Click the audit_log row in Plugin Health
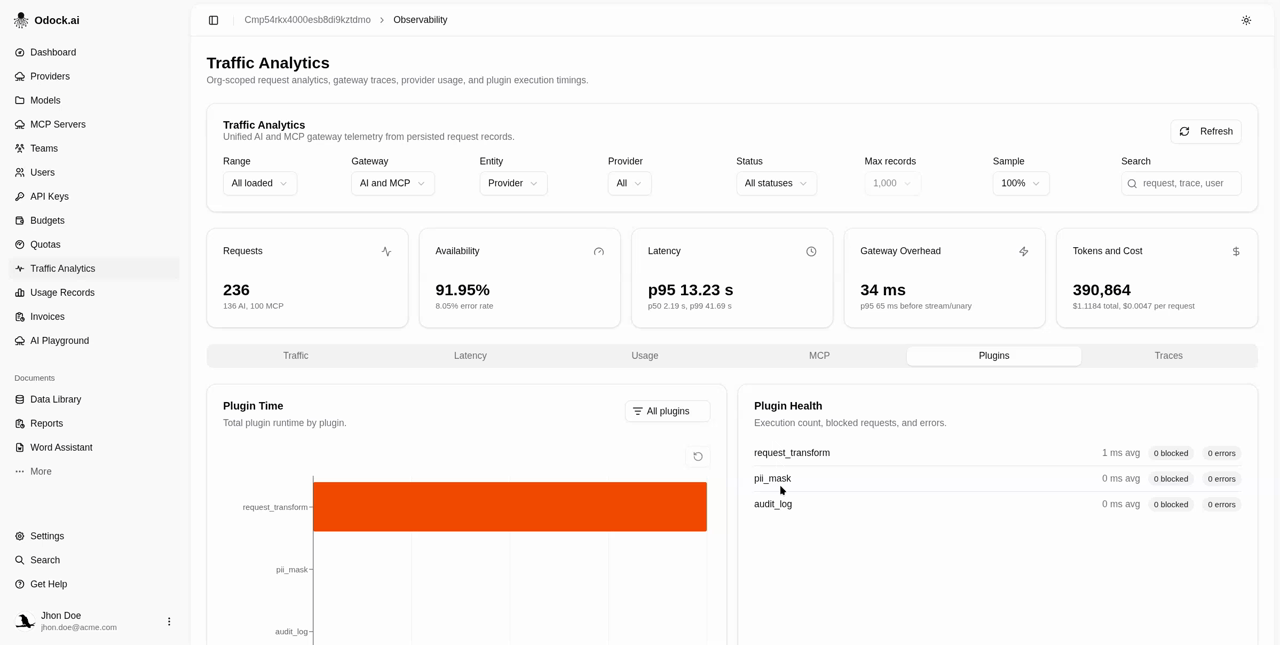1280x645 pixels. coord(997,504)
